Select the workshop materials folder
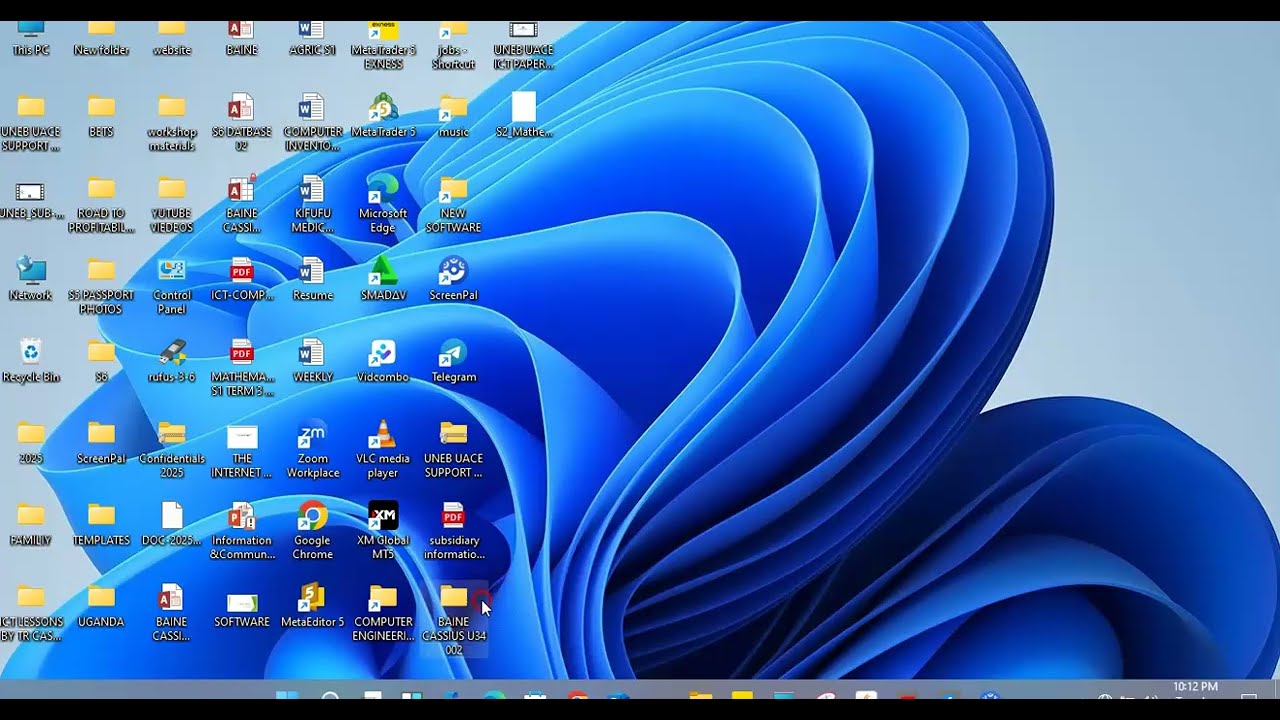Viewport: 1280px width, 720px height. [x=172, y=123]
